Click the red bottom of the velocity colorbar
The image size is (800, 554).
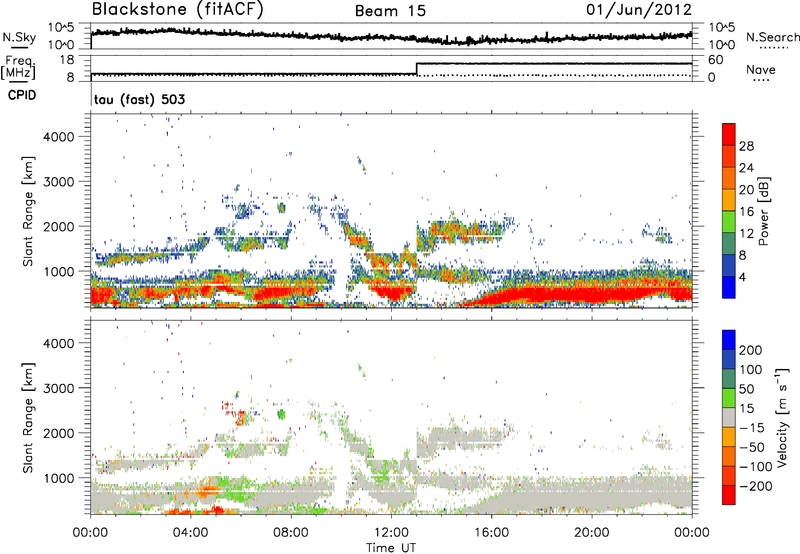729,495
